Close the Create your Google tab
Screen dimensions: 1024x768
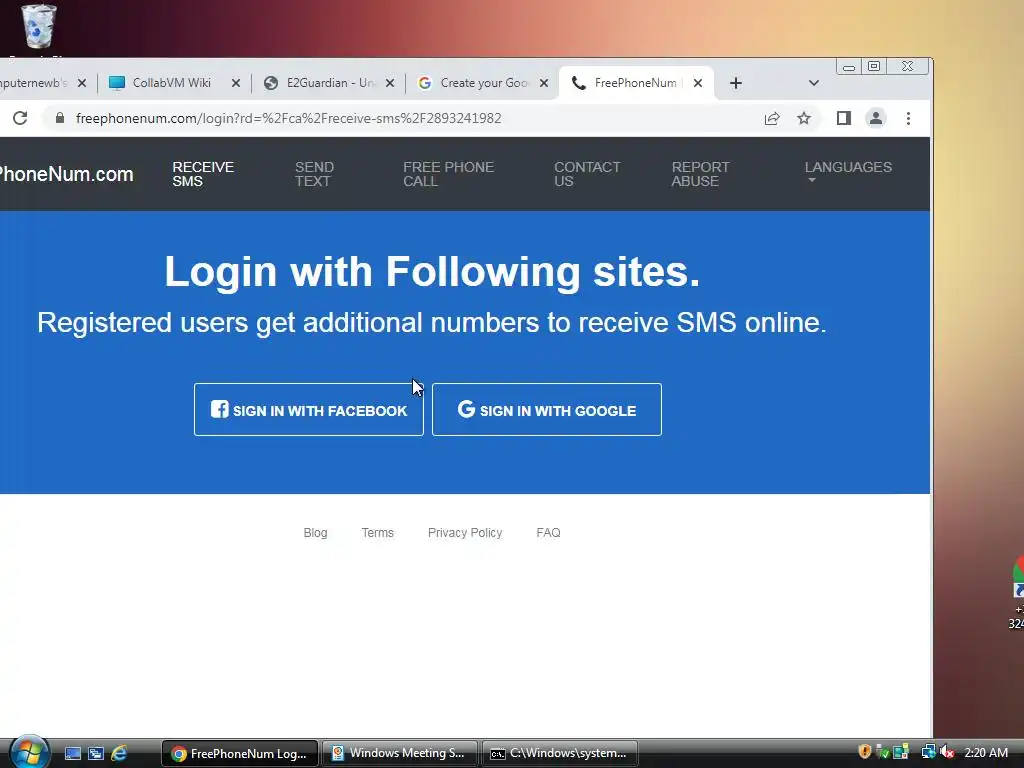click(x=544, y=83)
